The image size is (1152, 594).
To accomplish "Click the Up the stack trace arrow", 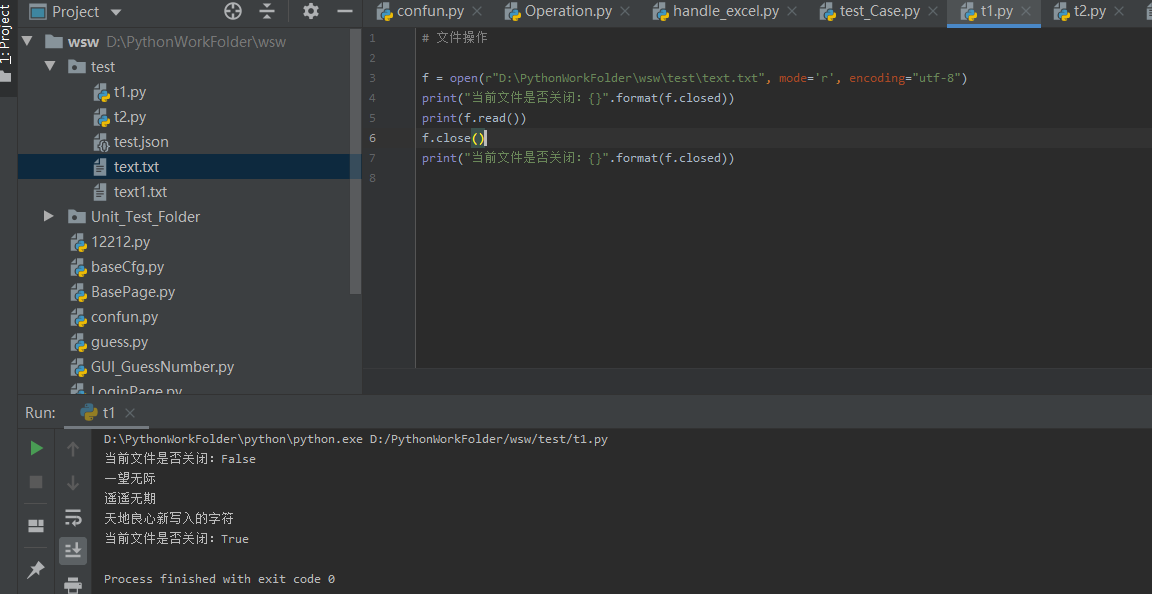I will point(73,448).
